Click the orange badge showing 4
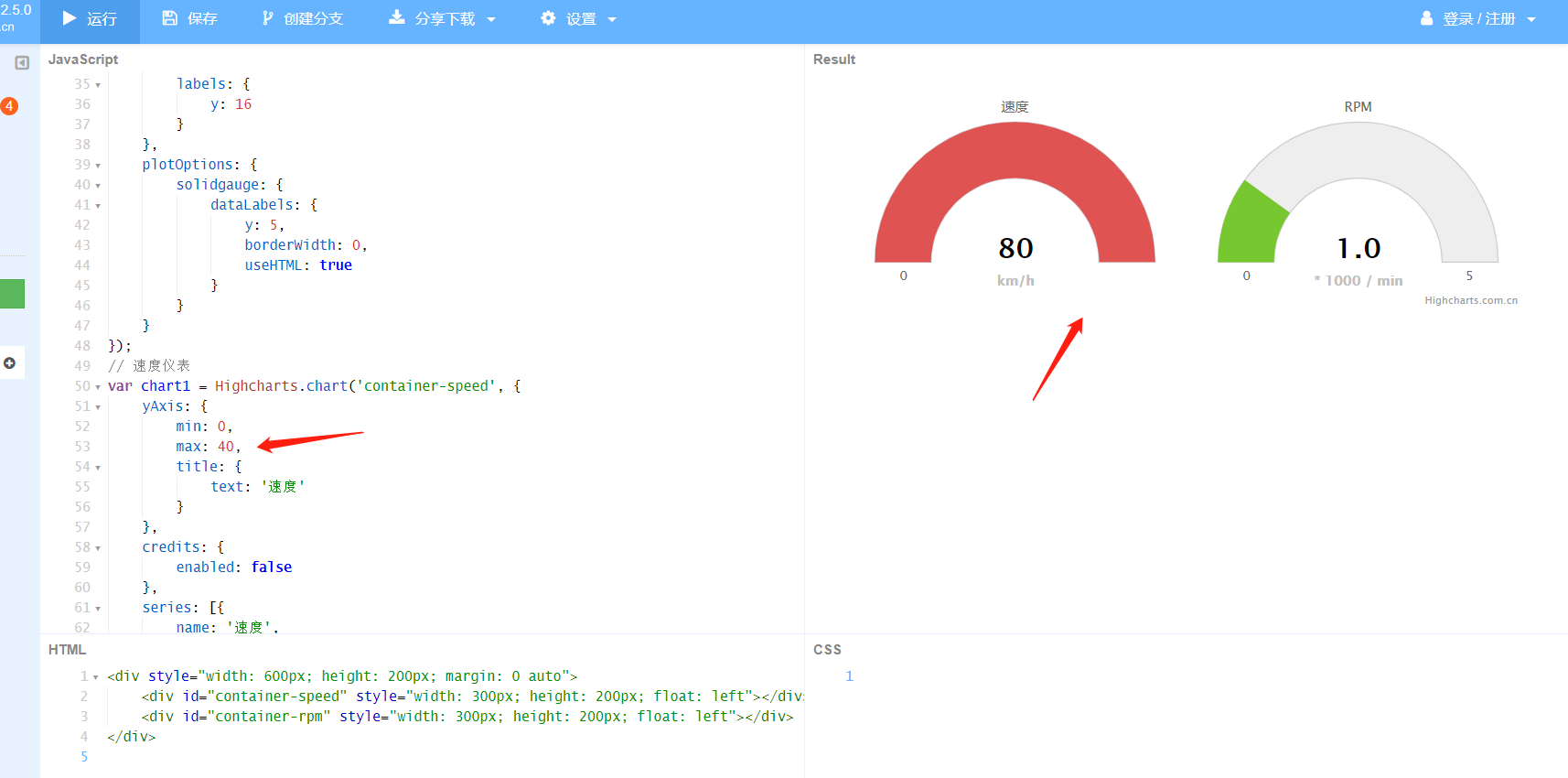This screenshot has width=1568, height=778. click(x=9, y=106)
